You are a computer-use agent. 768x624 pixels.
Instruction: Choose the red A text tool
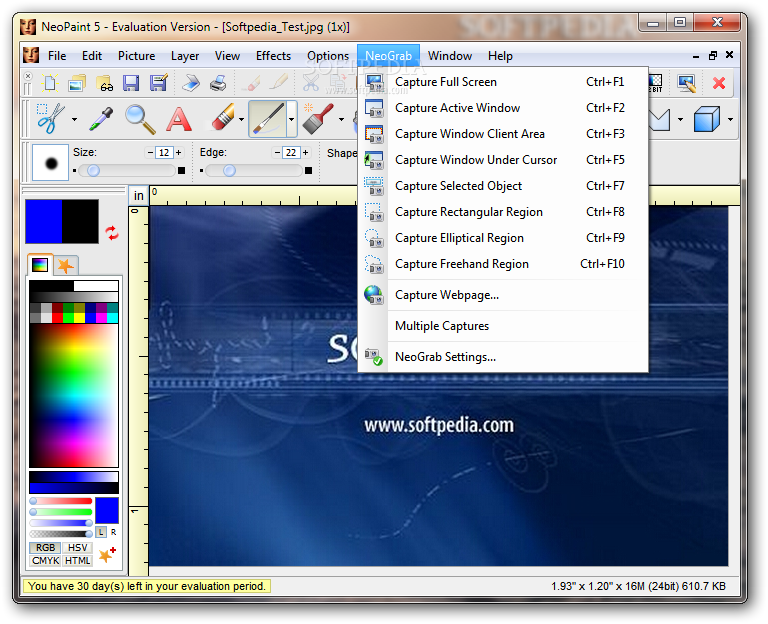point(178,120)
